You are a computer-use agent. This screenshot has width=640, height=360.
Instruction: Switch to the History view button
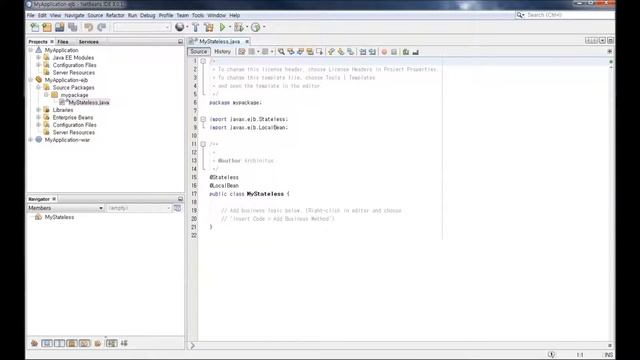click(x=222, y=52)
